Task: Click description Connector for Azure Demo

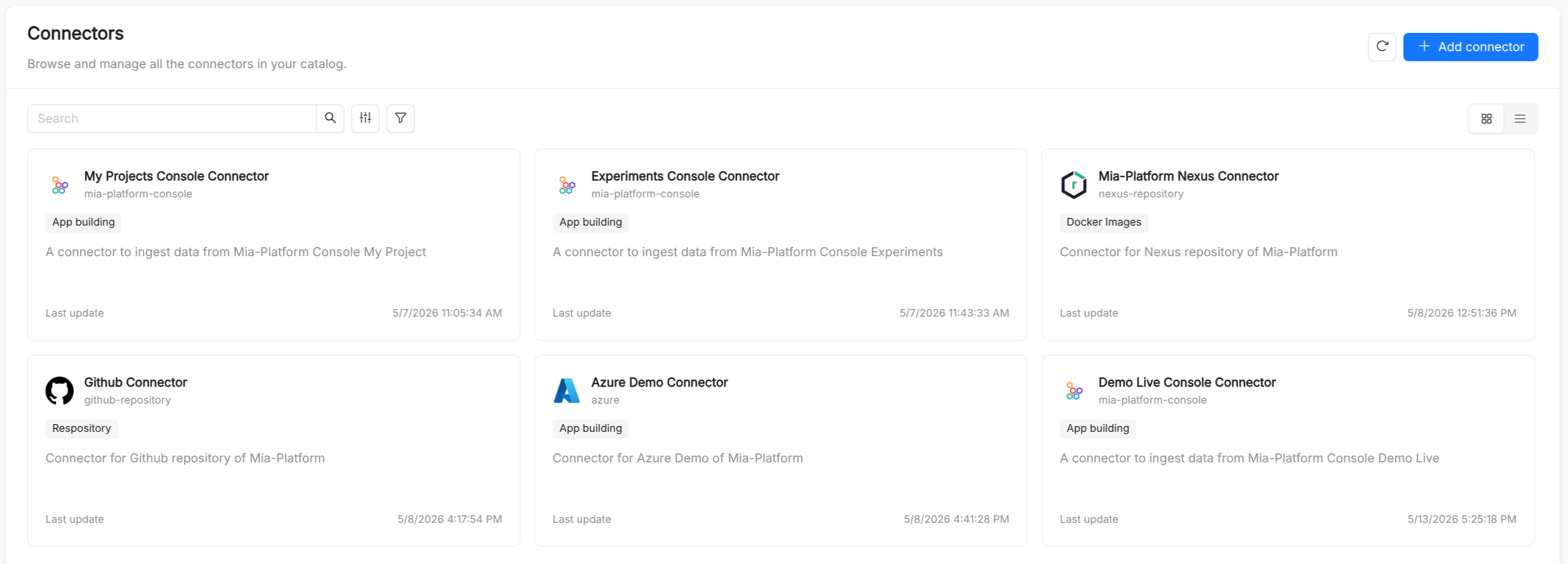Action: (677, 458)
